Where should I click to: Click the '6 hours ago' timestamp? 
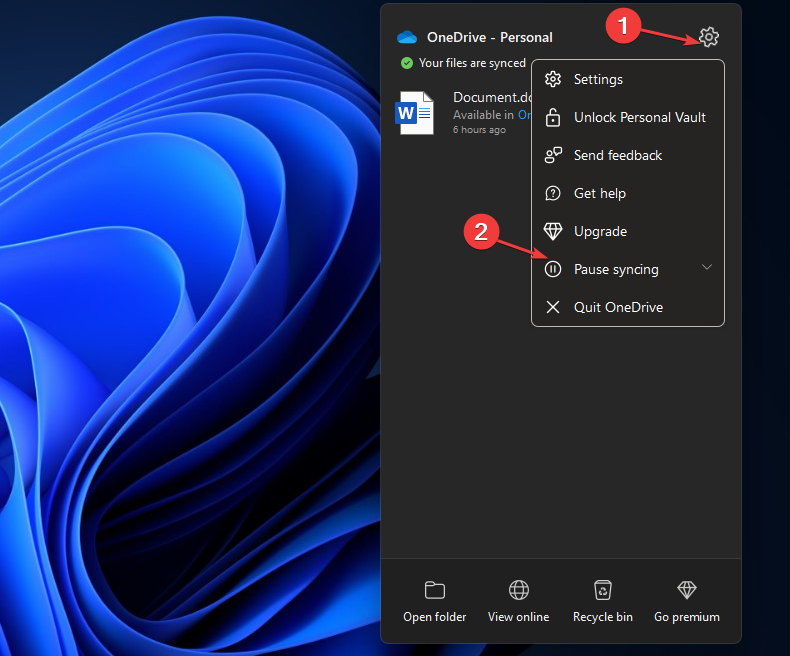[x=479, y=129]
